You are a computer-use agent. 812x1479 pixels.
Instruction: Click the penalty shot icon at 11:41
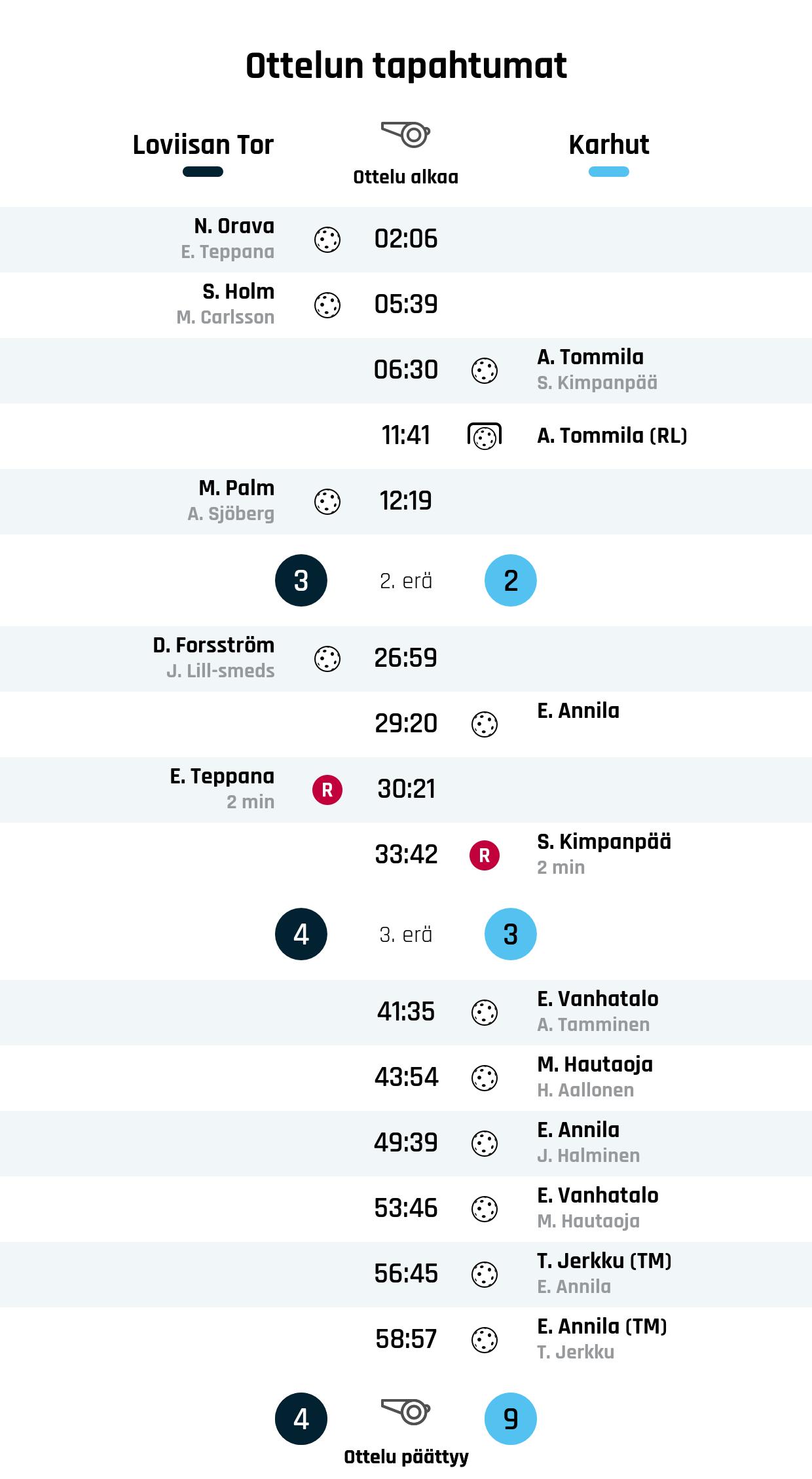(485, 436)
